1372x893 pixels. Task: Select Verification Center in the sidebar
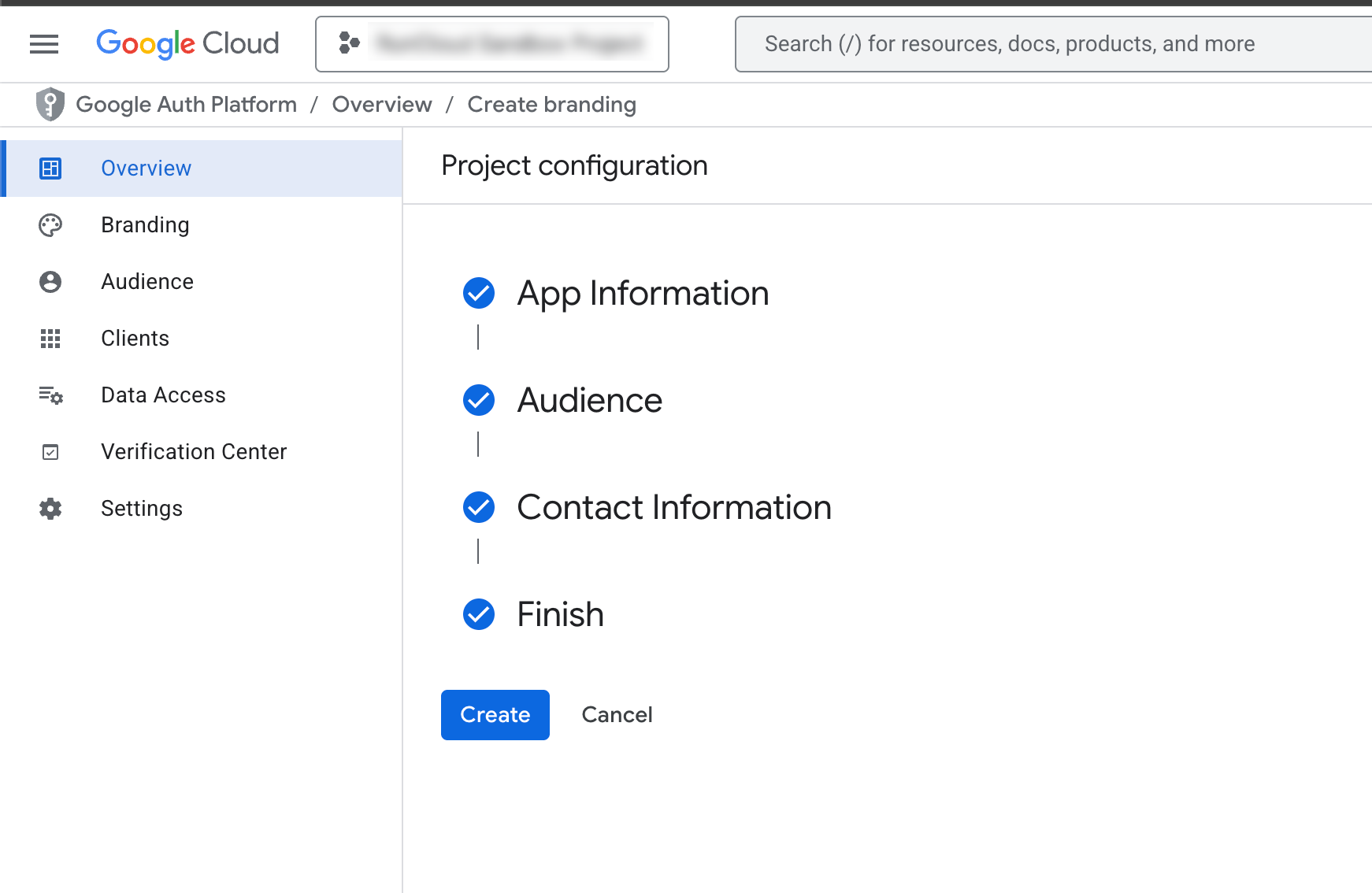(x=194, y=452)
